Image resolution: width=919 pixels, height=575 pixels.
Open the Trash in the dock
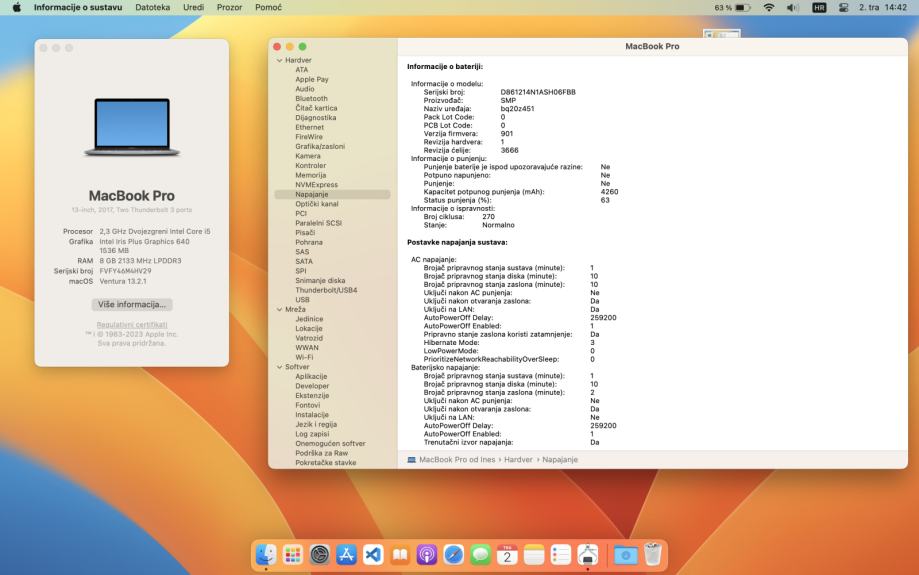[x=653, y=554]
